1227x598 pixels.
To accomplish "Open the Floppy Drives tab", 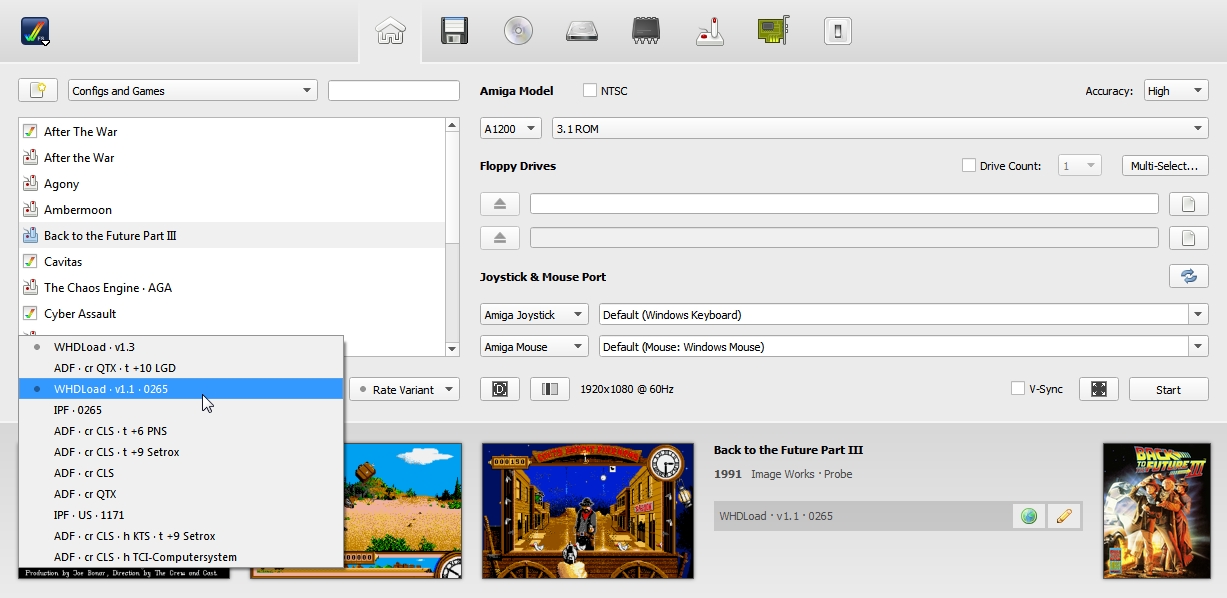I will coord(454,31).
